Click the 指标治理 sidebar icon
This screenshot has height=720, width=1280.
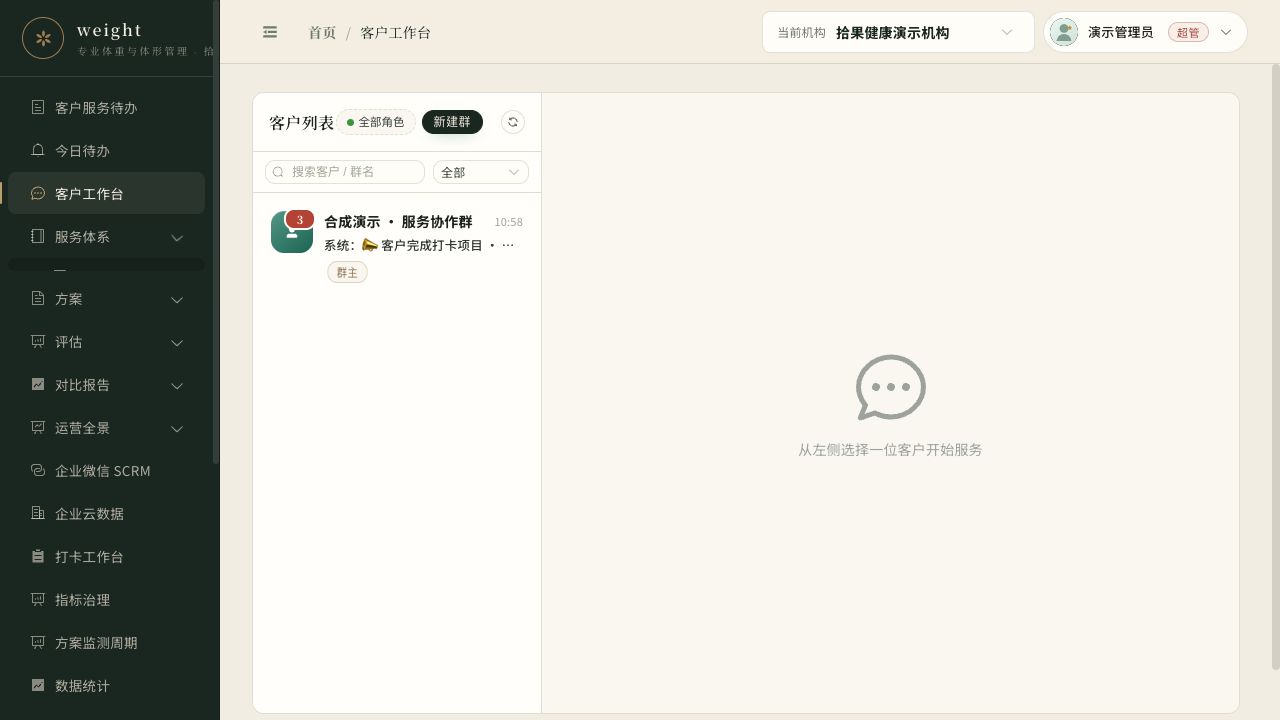(x=38, y=599)
